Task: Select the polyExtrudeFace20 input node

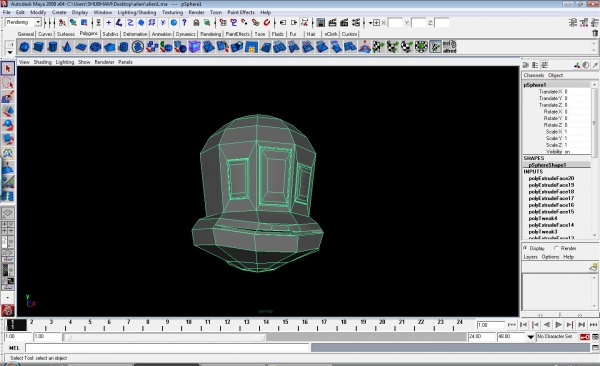Action: point(551,178)
